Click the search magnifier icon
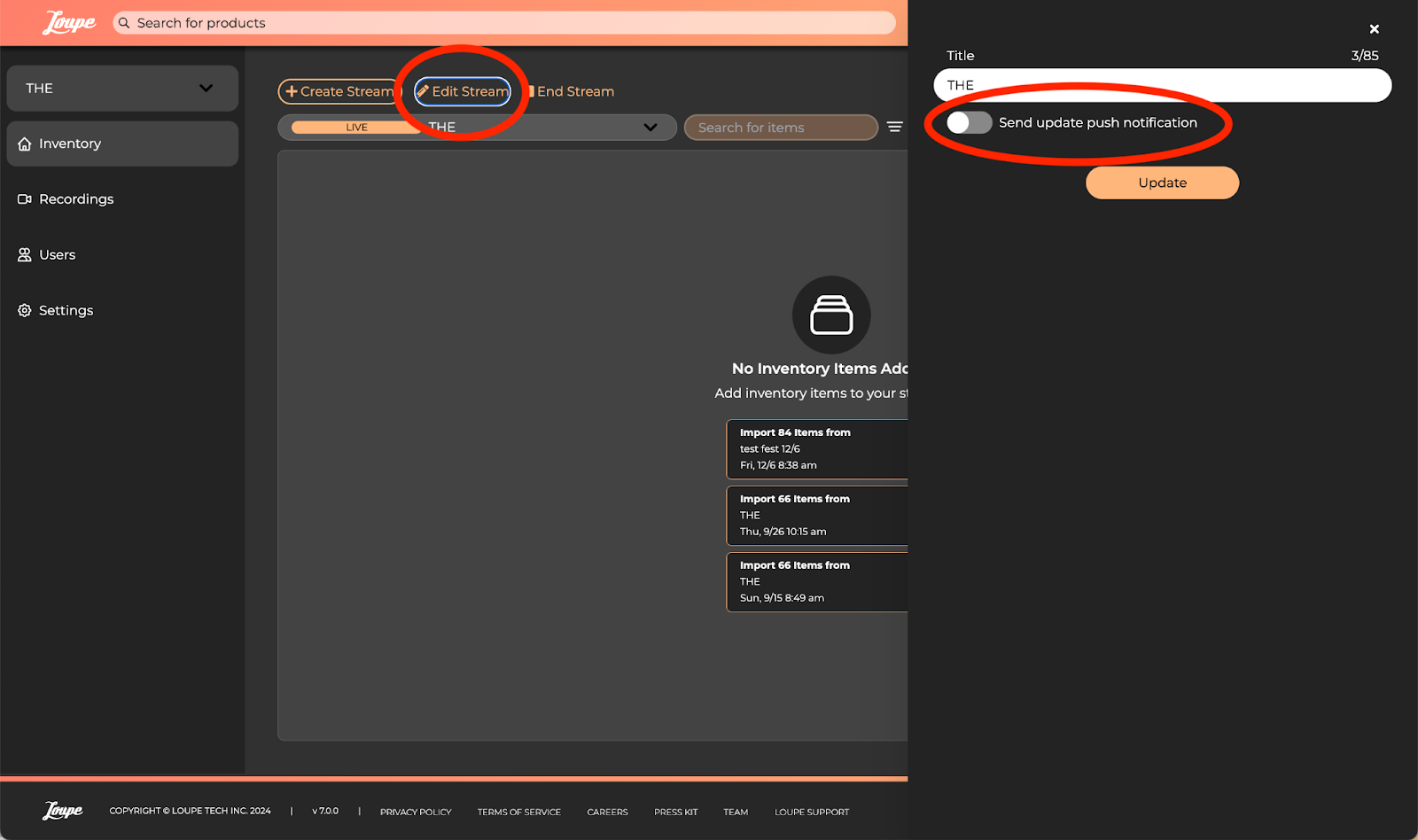The image size is (1418, 840). [124, 23]
